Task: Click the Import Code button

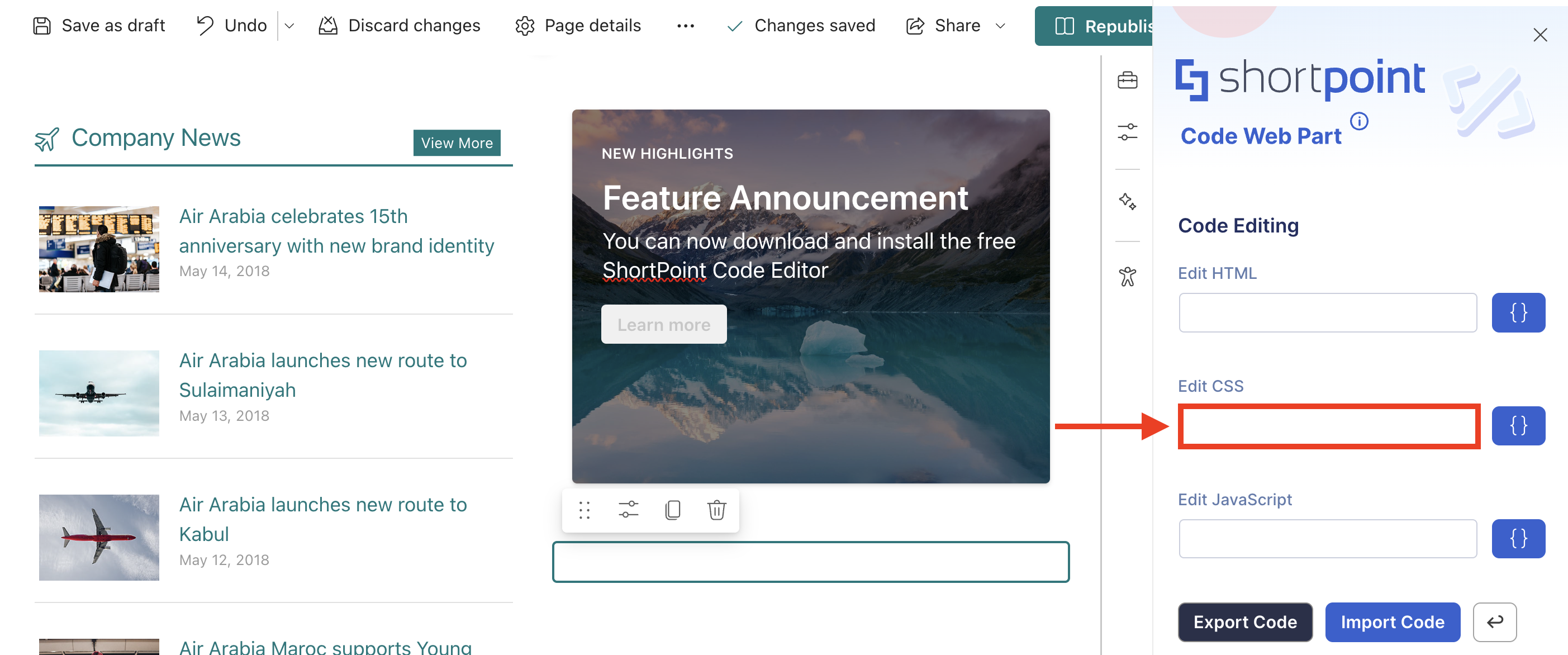Action: (1392, 622)
